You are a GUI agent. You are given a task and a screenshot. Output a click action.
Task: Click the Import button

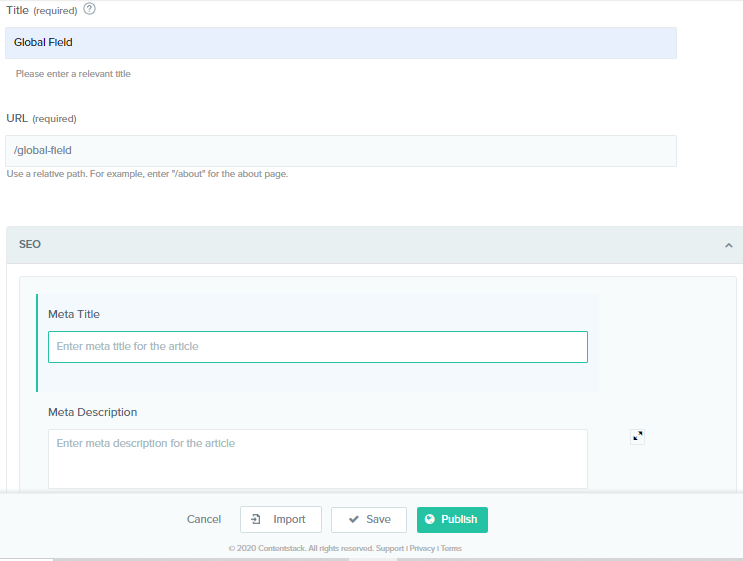[281, 519]
